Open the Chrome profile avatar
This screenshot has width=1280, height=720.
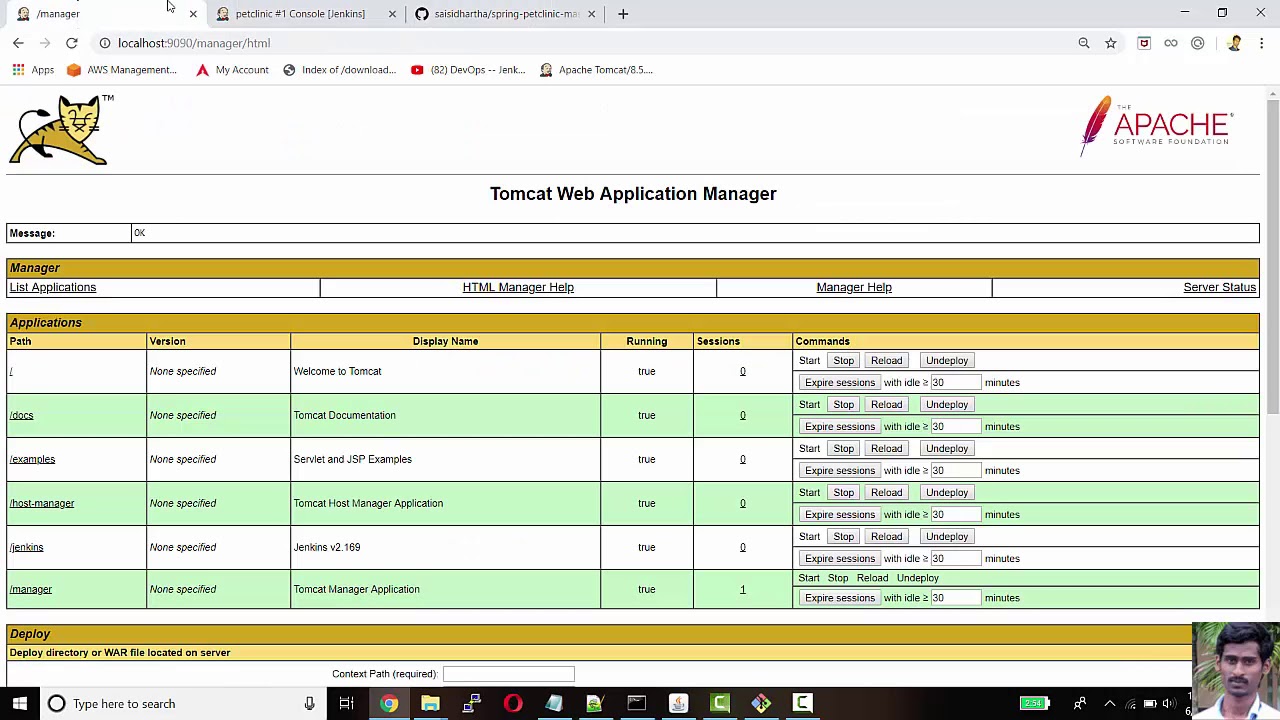(x=1234, y=43)
